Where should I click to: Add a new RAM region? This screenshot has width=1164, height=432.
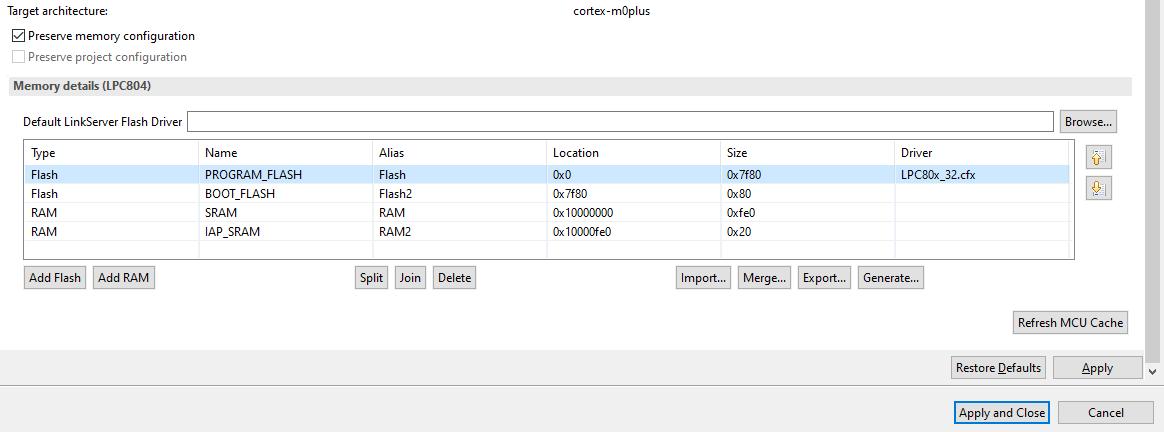pyautogui.click(x=124, y=278)
